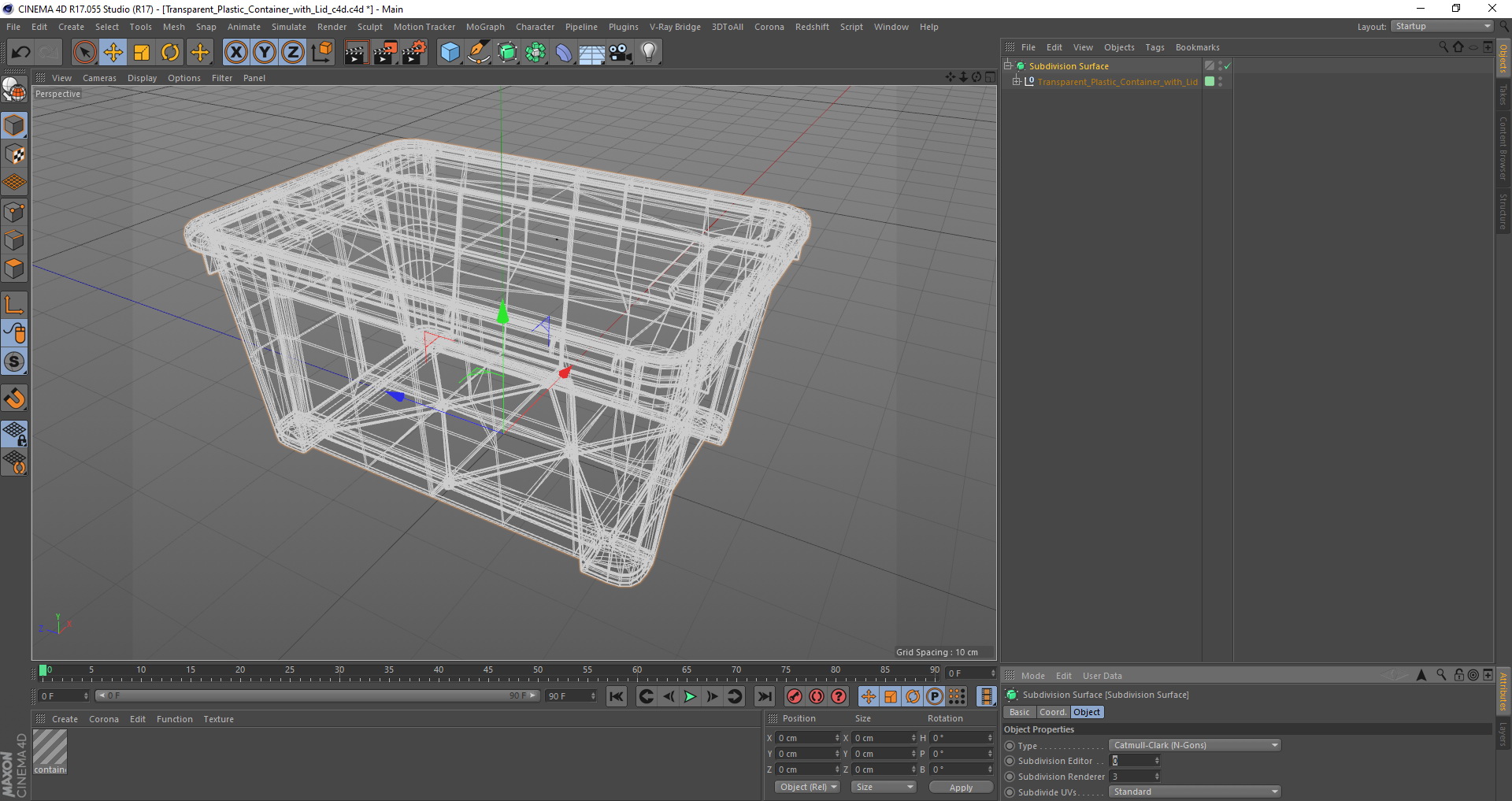This screenshot has width=1512, height=801.
Task: Open the Layout Startup dropdown
Action: [x=1442, y=26]
